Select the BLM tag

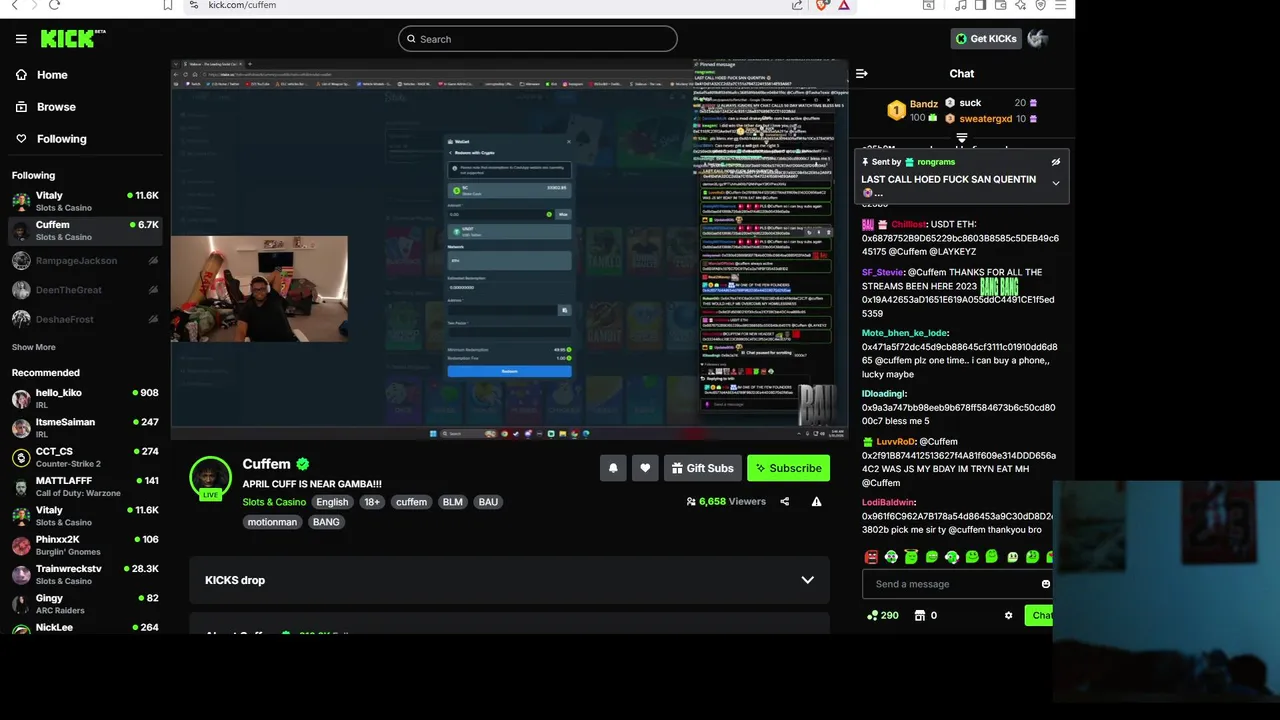(453, 502)
